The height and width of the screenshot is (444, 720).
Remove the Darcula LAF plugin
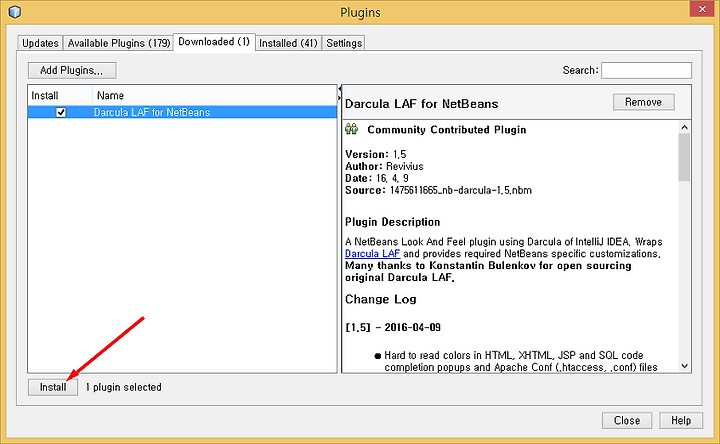click(x=643, y=102)
